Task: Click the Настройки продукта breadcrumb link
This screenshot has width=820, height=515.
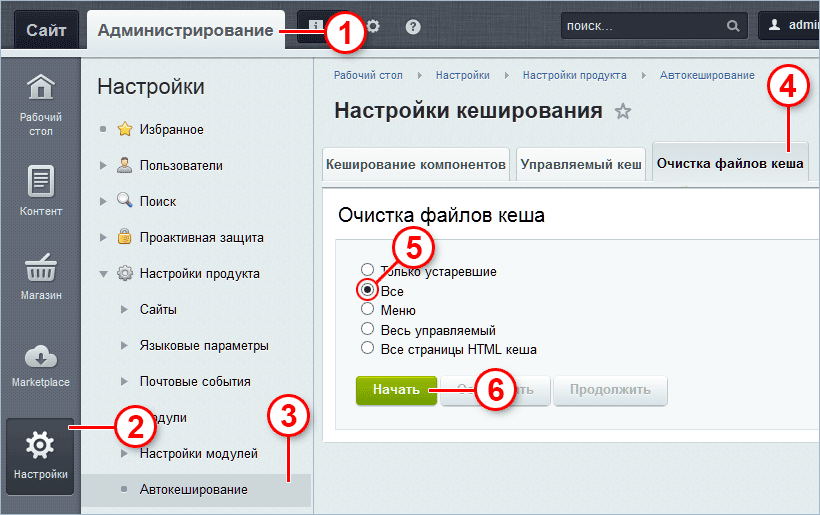Action: [x=574, y=75]
